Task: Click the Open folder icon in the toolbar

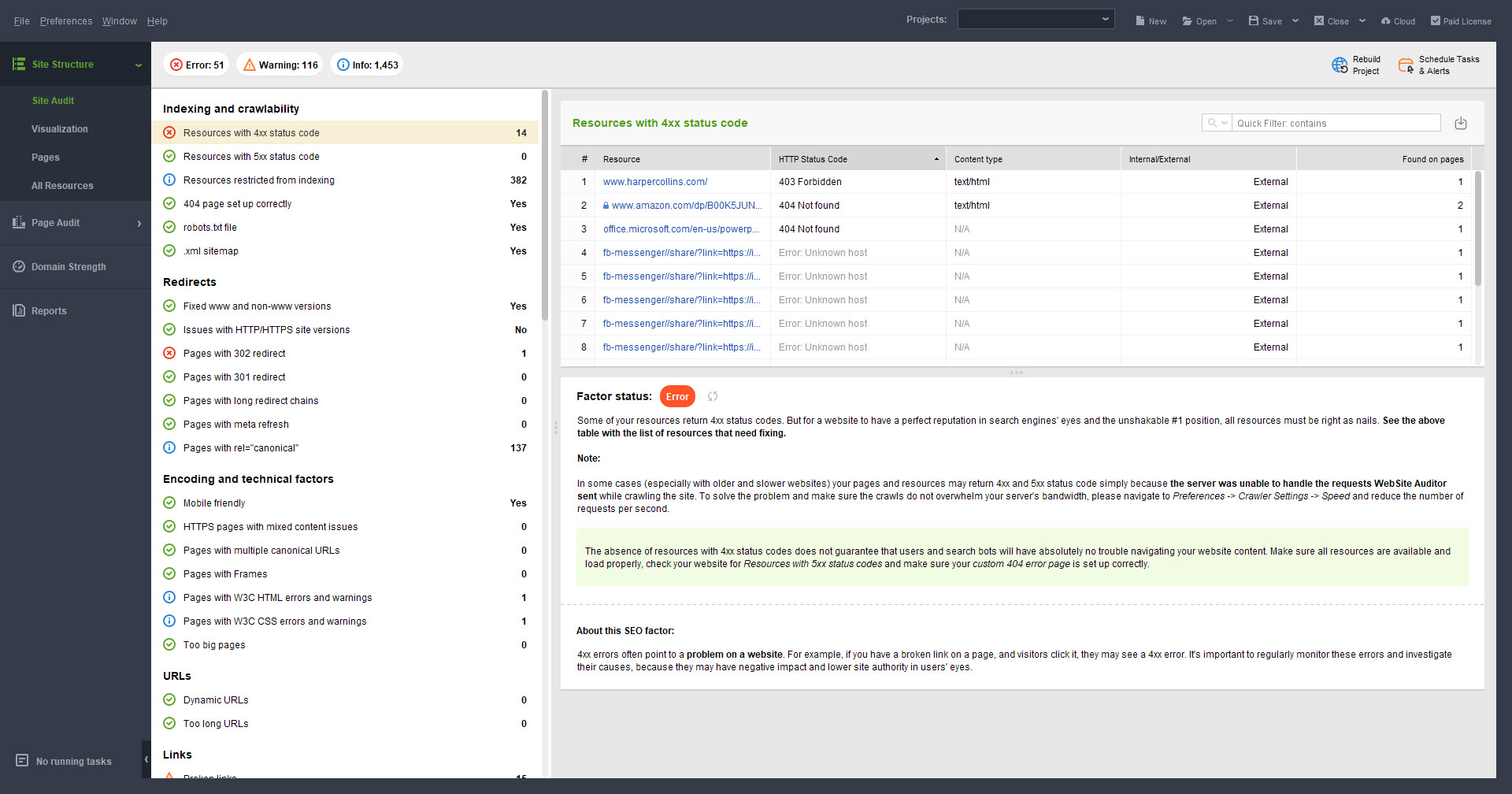Action: (1188, 21)
